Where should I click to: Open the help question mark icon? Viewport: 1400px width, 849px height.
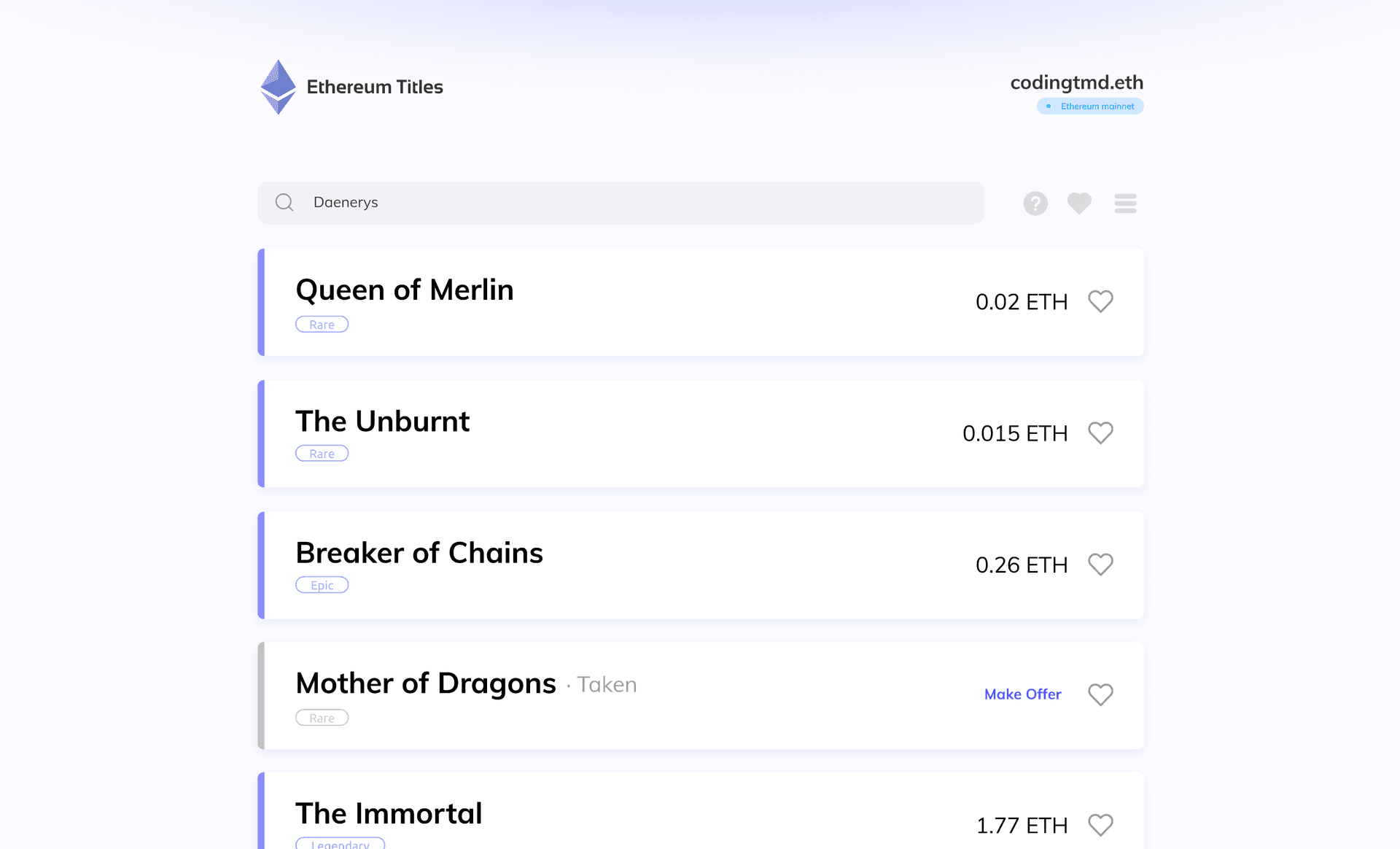pos(1035,203)
